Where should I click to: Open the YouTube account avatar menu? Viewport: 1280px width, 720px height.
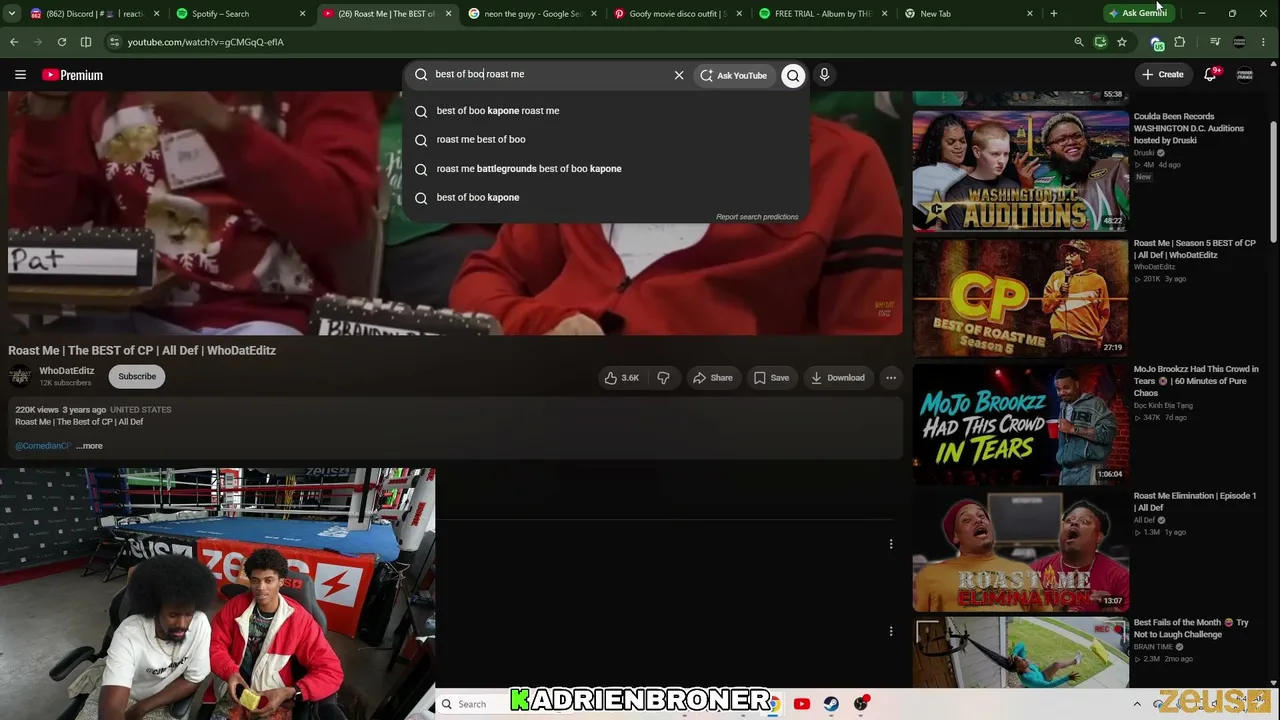tap(1245, 75)
